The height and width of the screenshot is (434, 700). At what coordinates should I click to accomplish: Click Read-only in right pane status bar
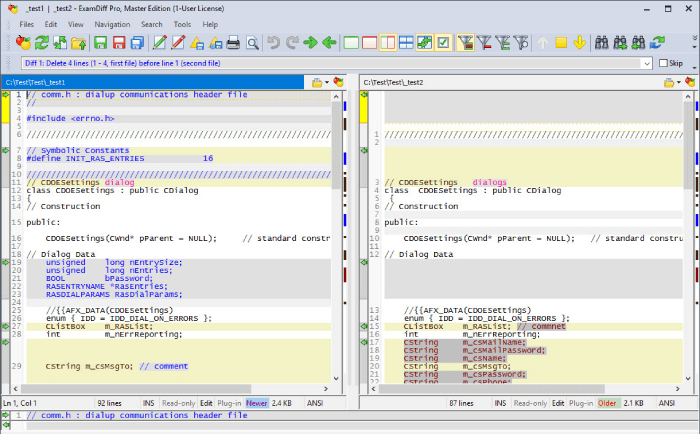pyautogui.click(x=530, y=403)
